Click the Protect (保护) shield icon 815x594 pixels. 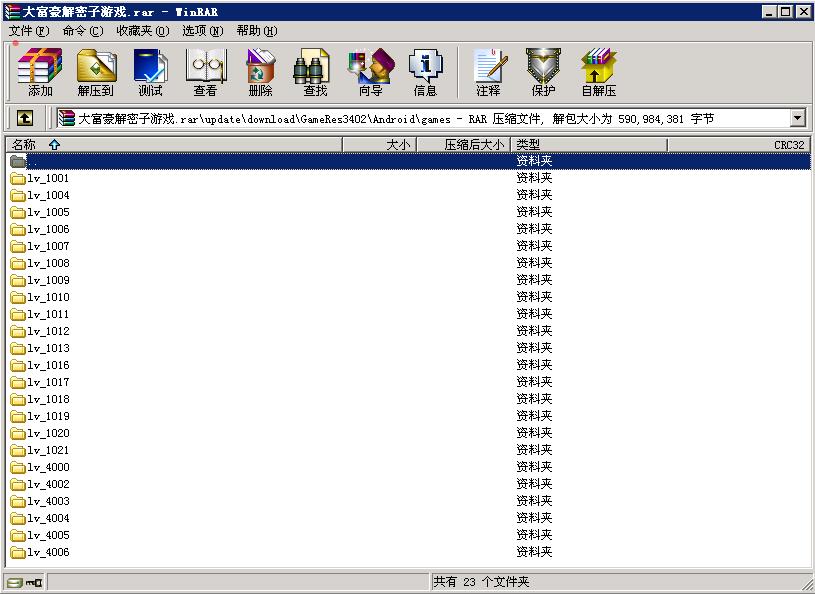(x=543, y=72)
